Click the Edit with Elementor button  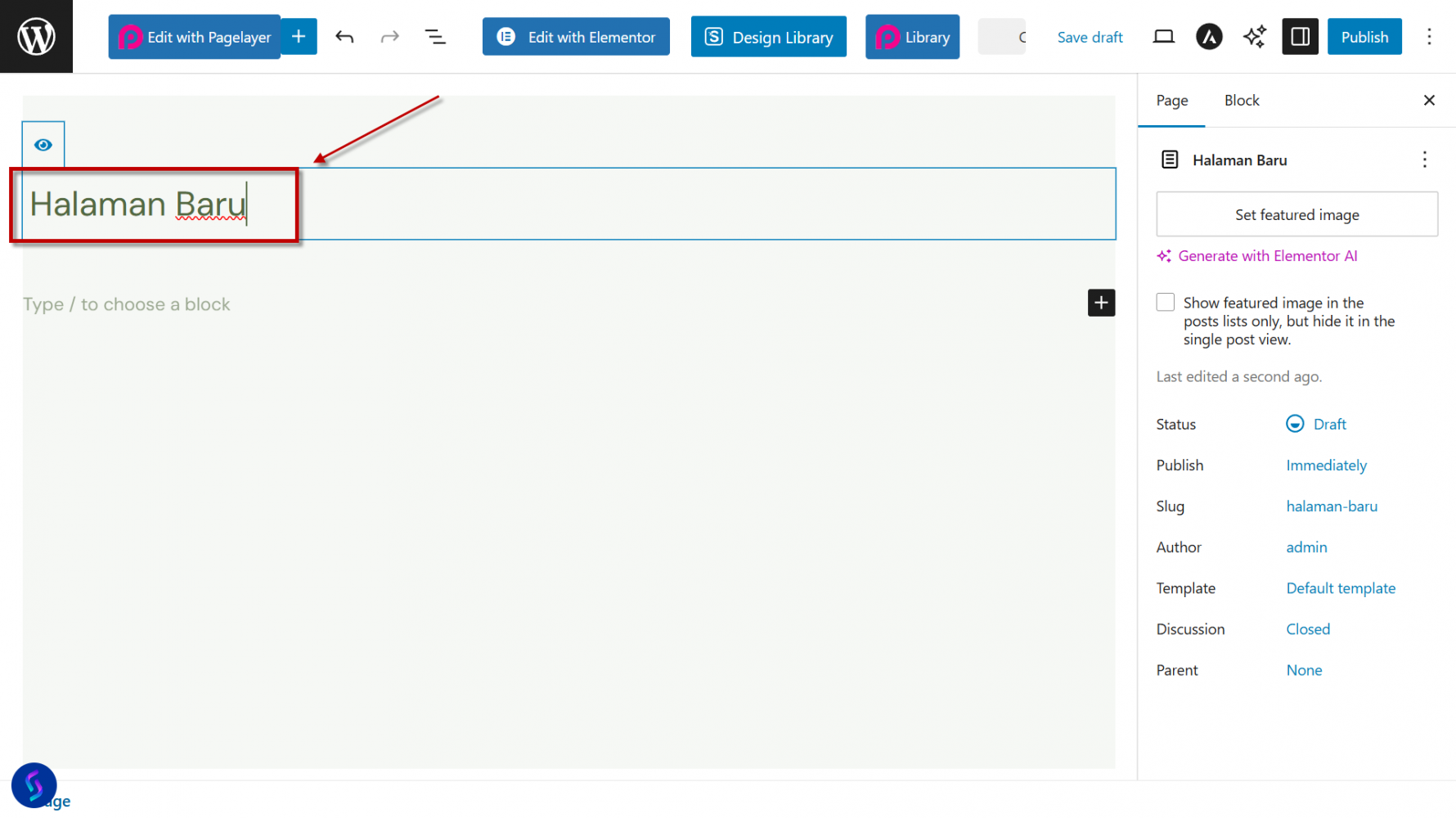pos(576,37)
